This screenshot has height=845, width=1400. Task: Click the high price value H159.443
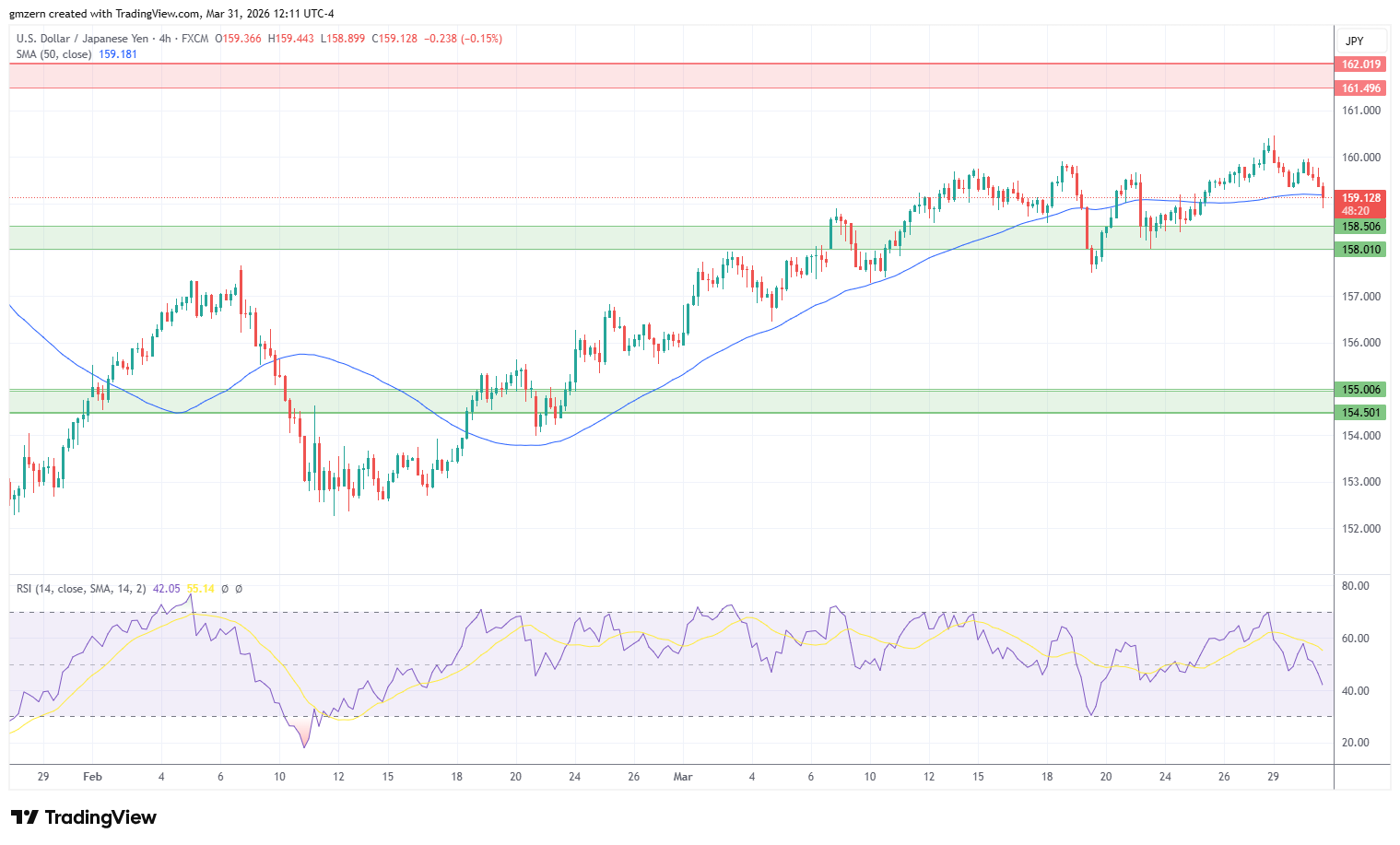[x=290, y=39]
